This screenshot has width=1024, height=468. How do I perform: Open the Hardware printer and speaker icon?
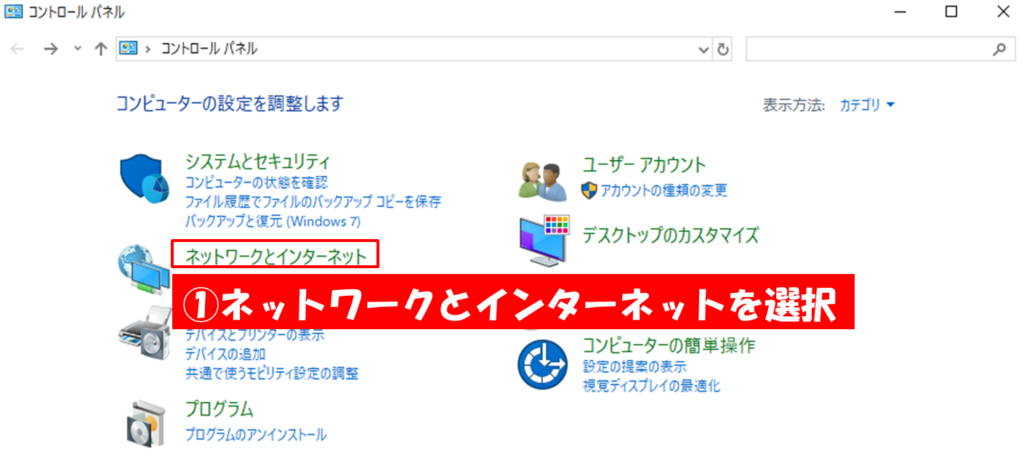point(144,333)
